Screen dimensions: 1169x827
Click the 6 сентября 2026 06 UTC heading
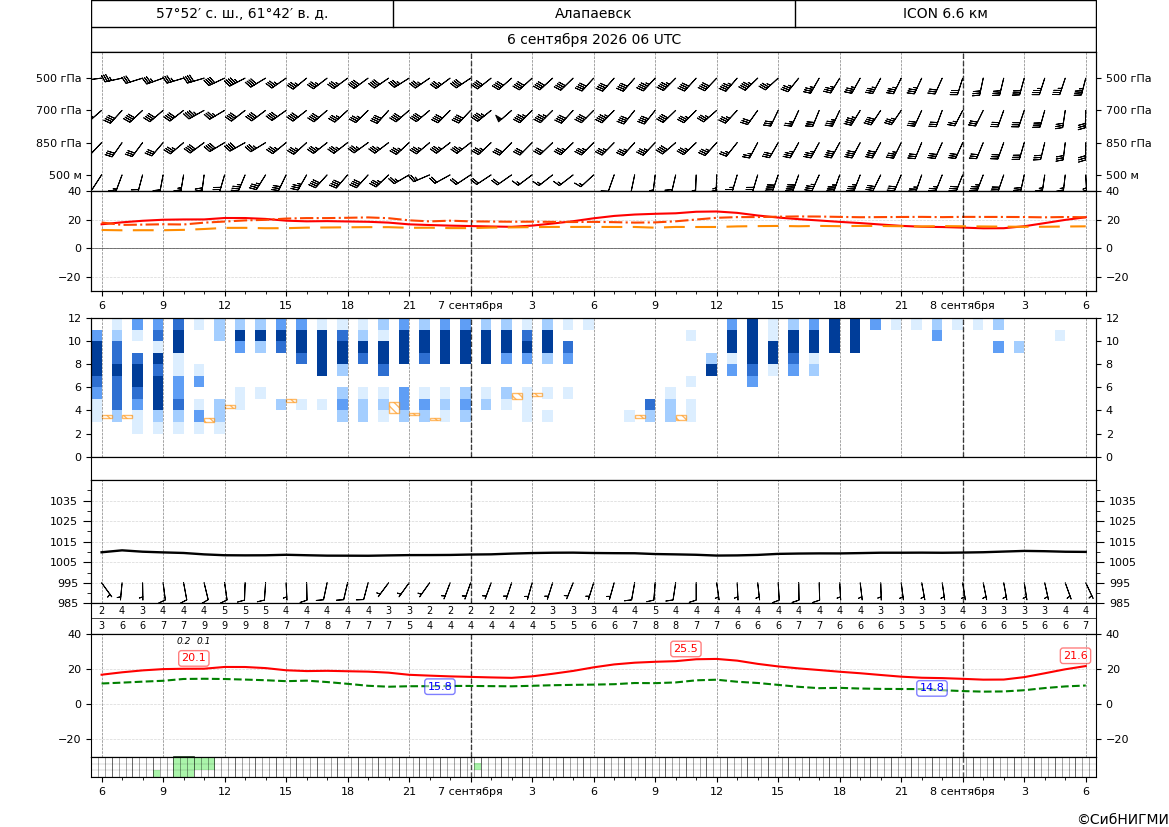(593, 40)
